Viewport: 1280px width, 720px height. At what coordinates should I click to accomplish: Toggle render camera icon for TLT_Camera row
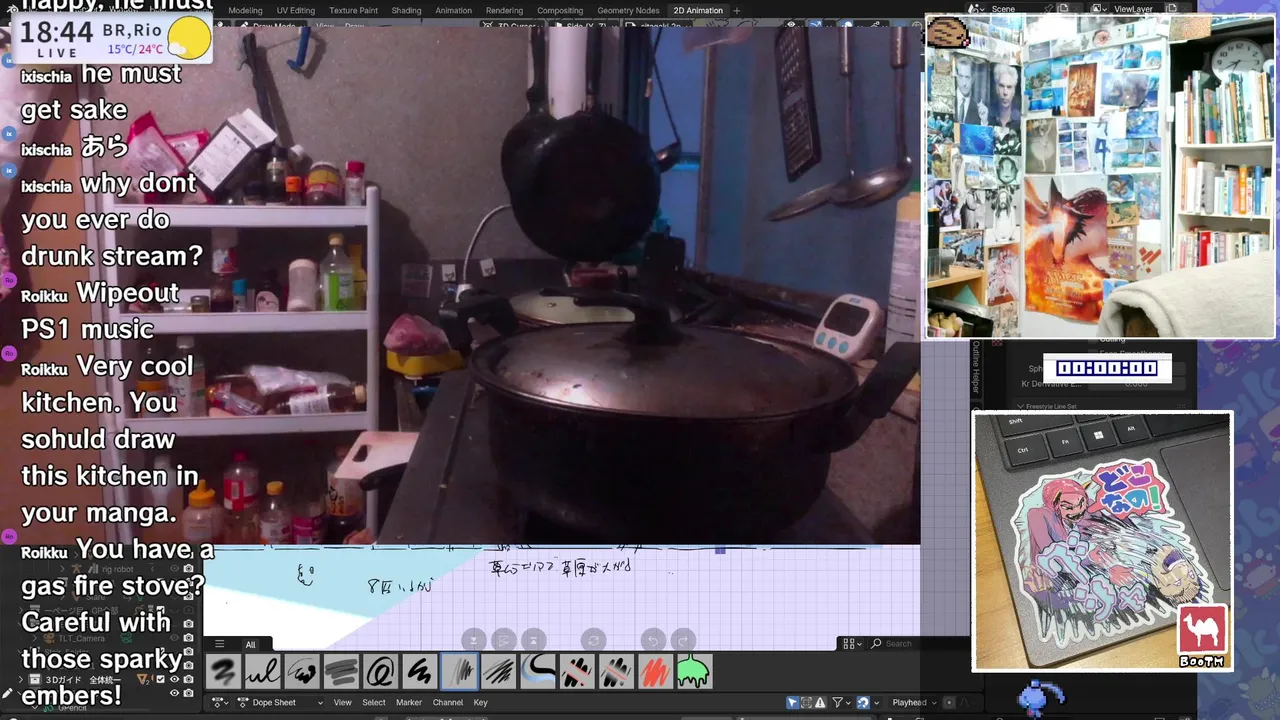tap(188, 638)
